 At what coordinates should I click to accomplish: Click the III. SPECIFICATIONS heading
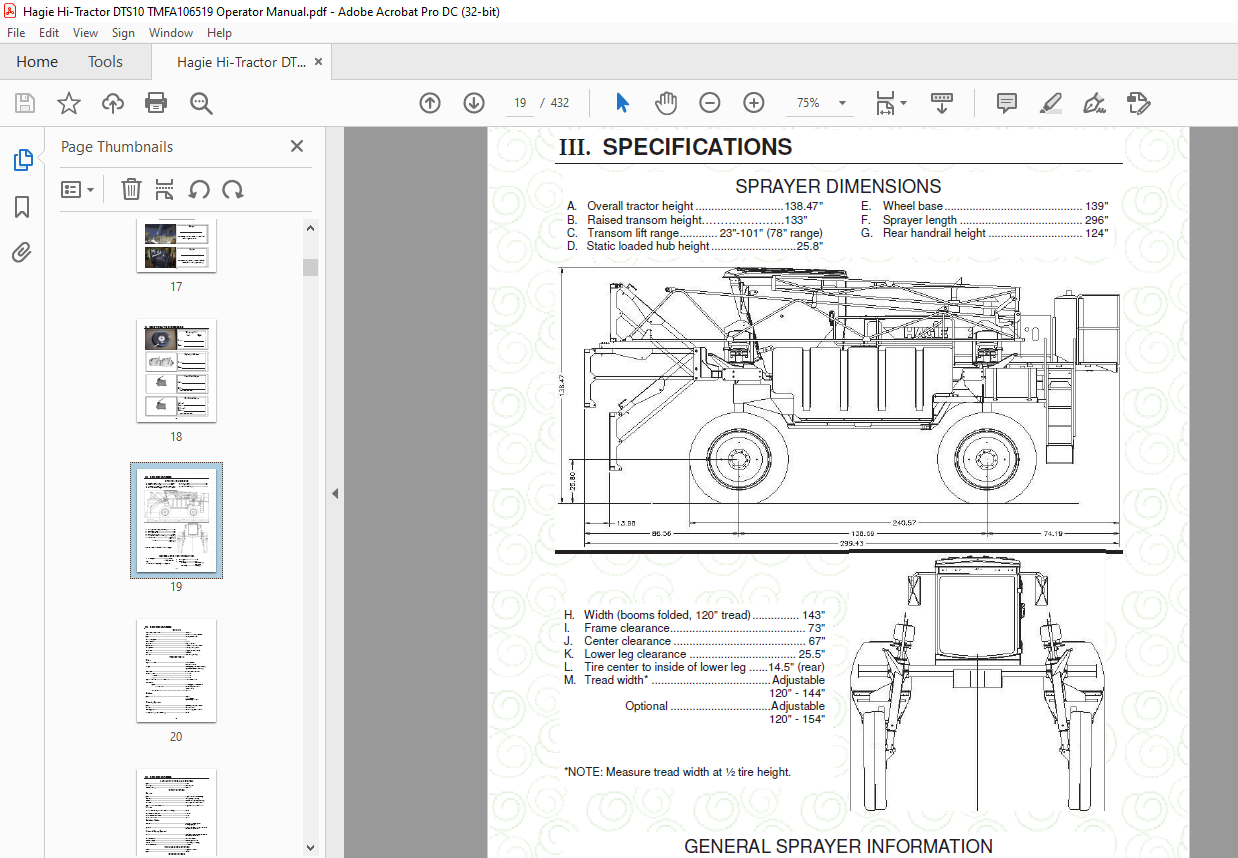point(675,147)
